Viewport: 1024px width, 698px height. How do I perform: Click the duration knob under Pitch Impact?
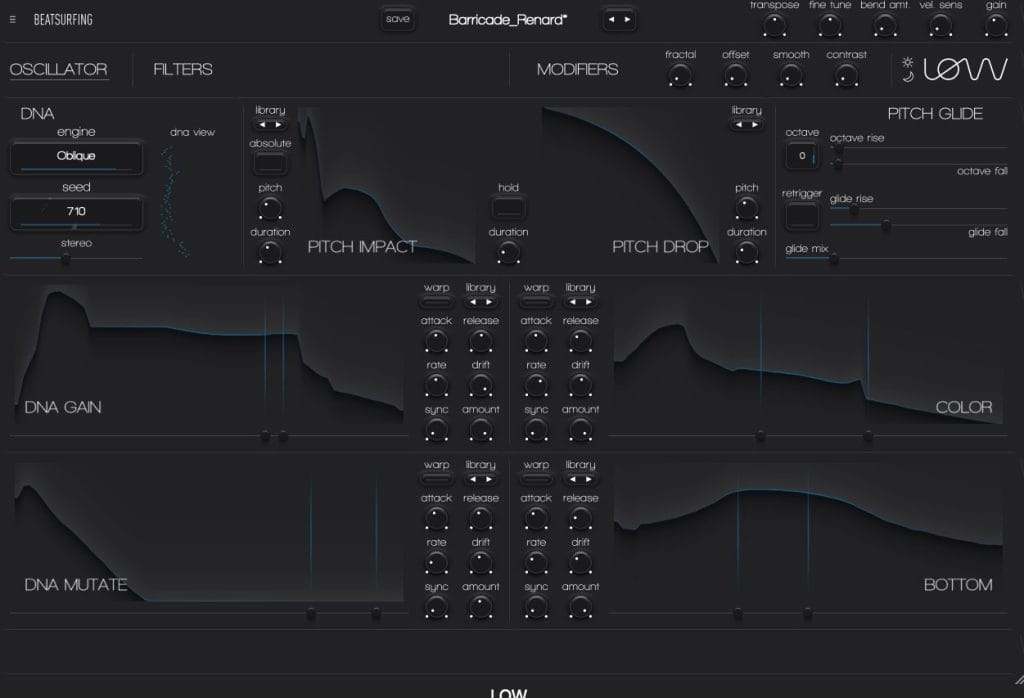click(270, 253)
